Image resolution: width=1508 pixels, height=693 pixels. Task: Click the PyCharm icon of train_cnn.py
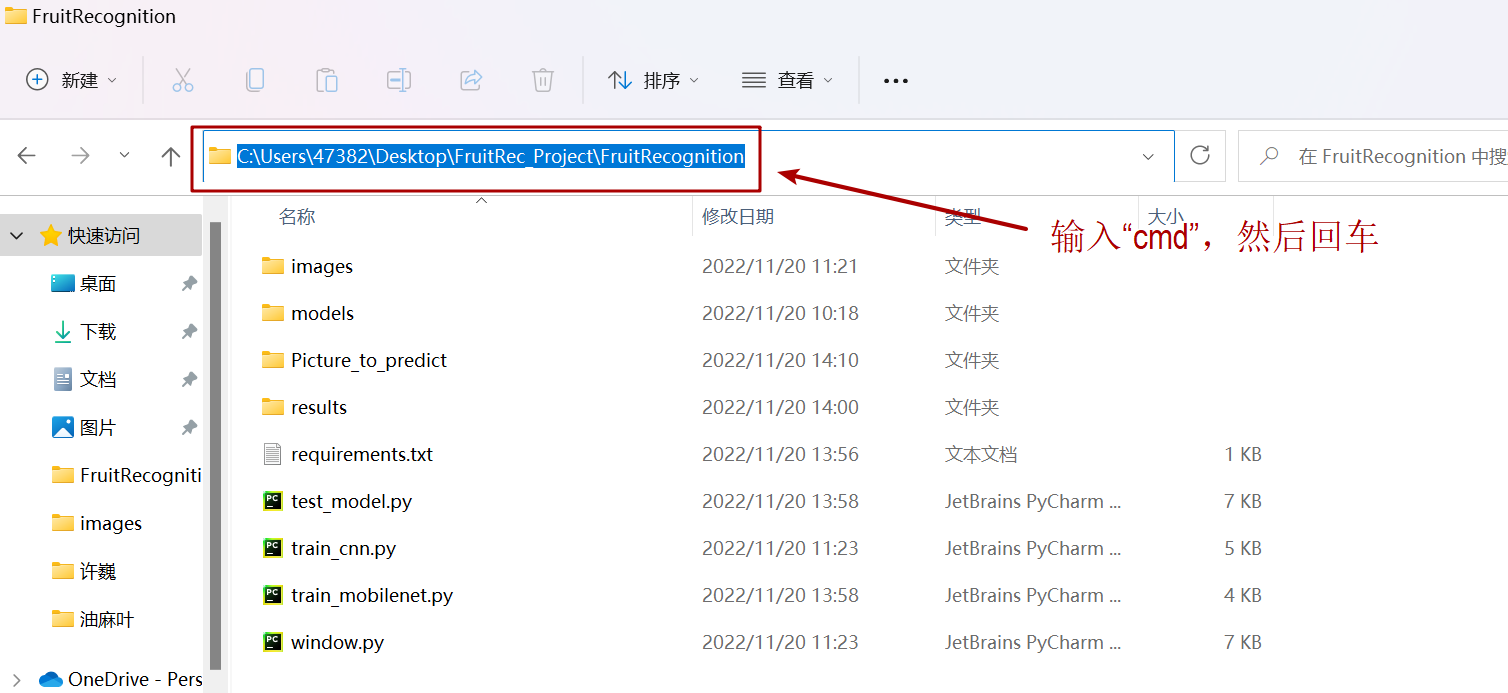[x=273, y=548]
